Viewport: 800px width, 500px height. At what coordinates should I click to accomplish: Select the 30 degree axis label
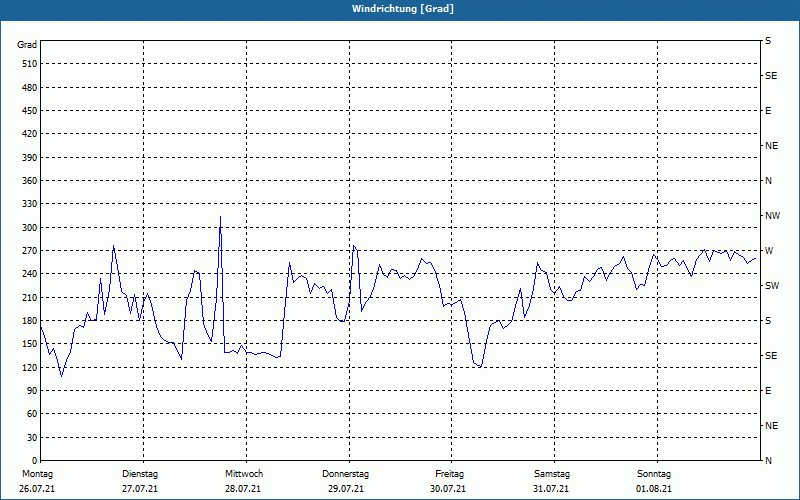[32, 437]
